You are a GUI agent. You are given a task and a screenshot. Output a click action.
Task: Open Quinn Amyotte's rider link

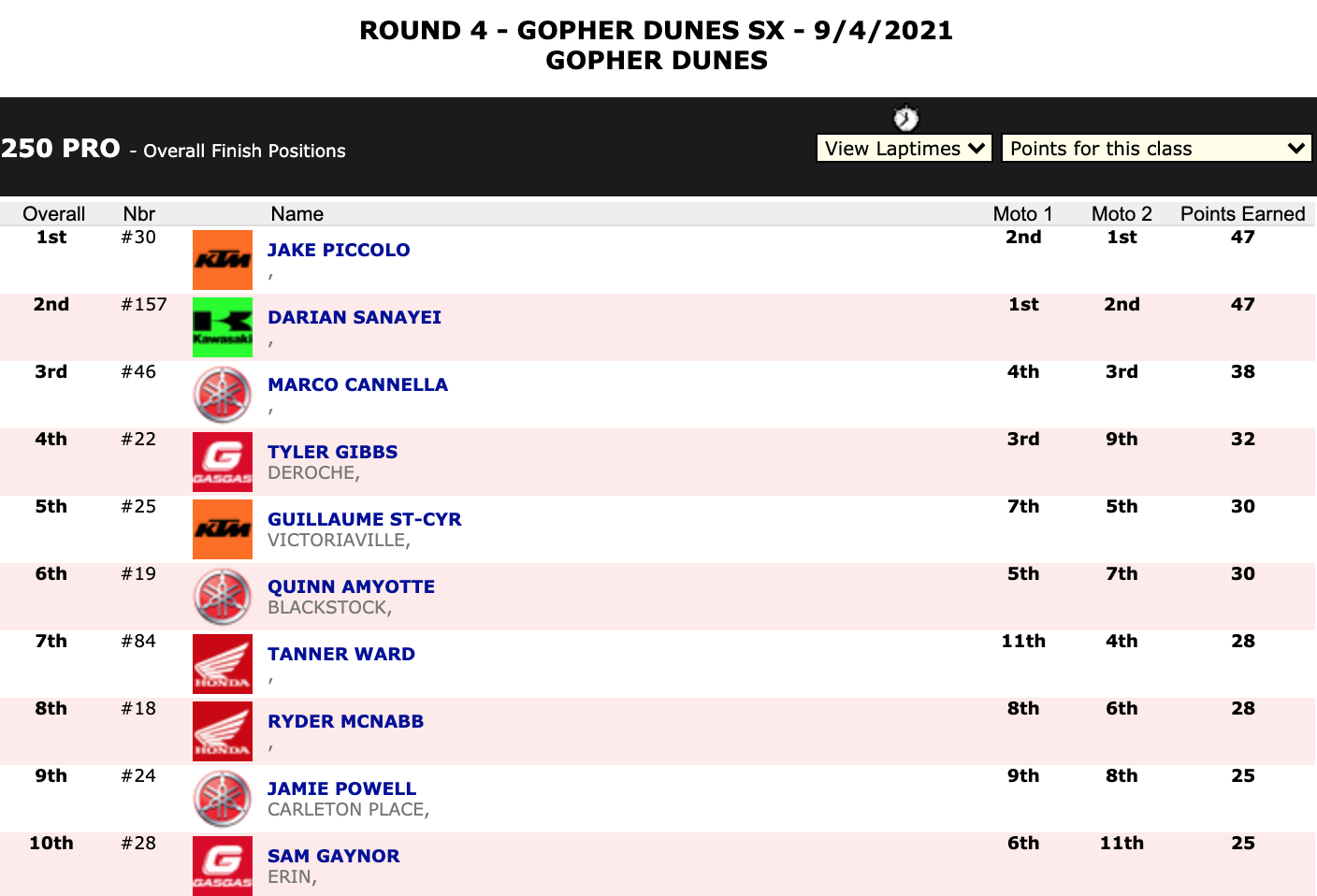click(x=351, y=586)
